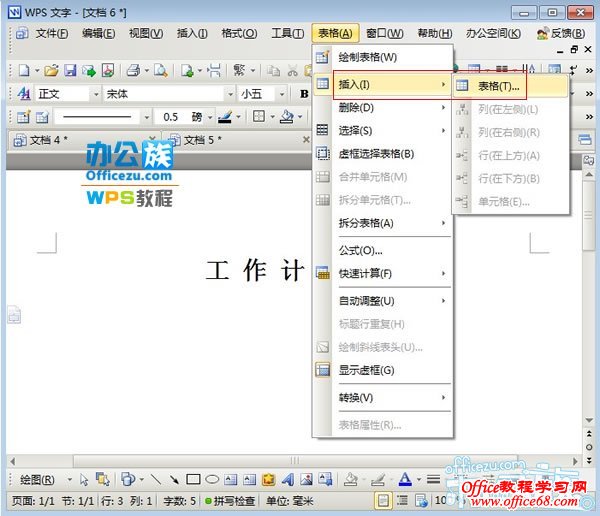This screenshot has height=516, width=600.
Task: Click the Bold formatting button
Action: pos(304,93)
